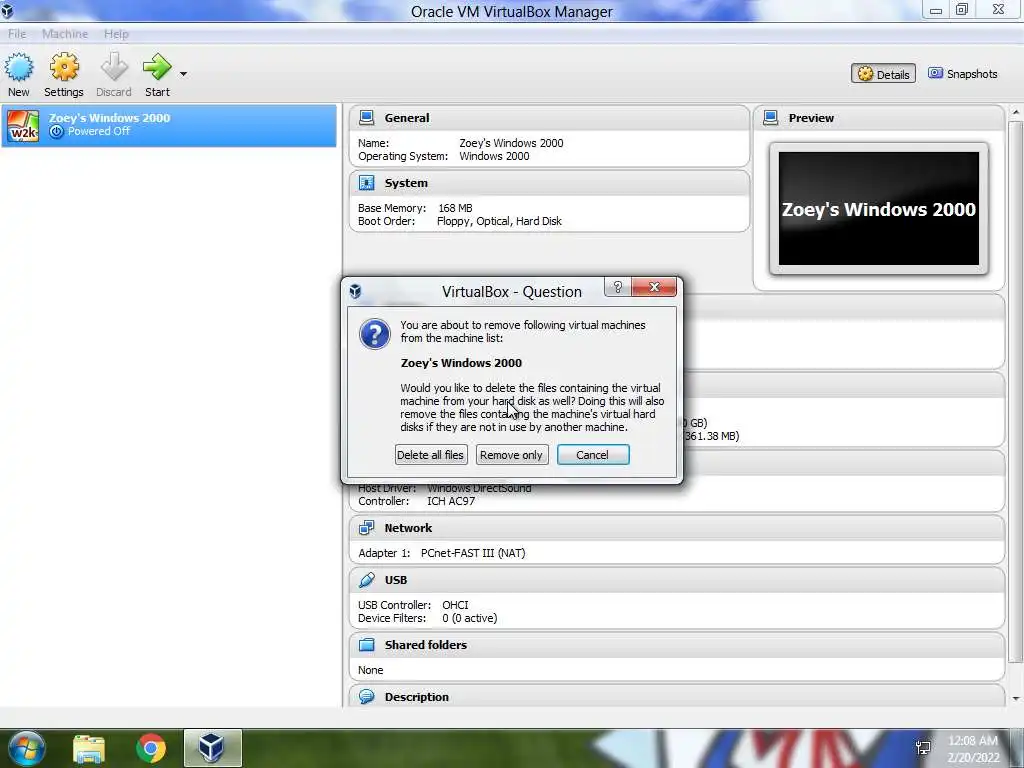
Task: Click the 'OHCI' USB controller value
Action: 455,605
